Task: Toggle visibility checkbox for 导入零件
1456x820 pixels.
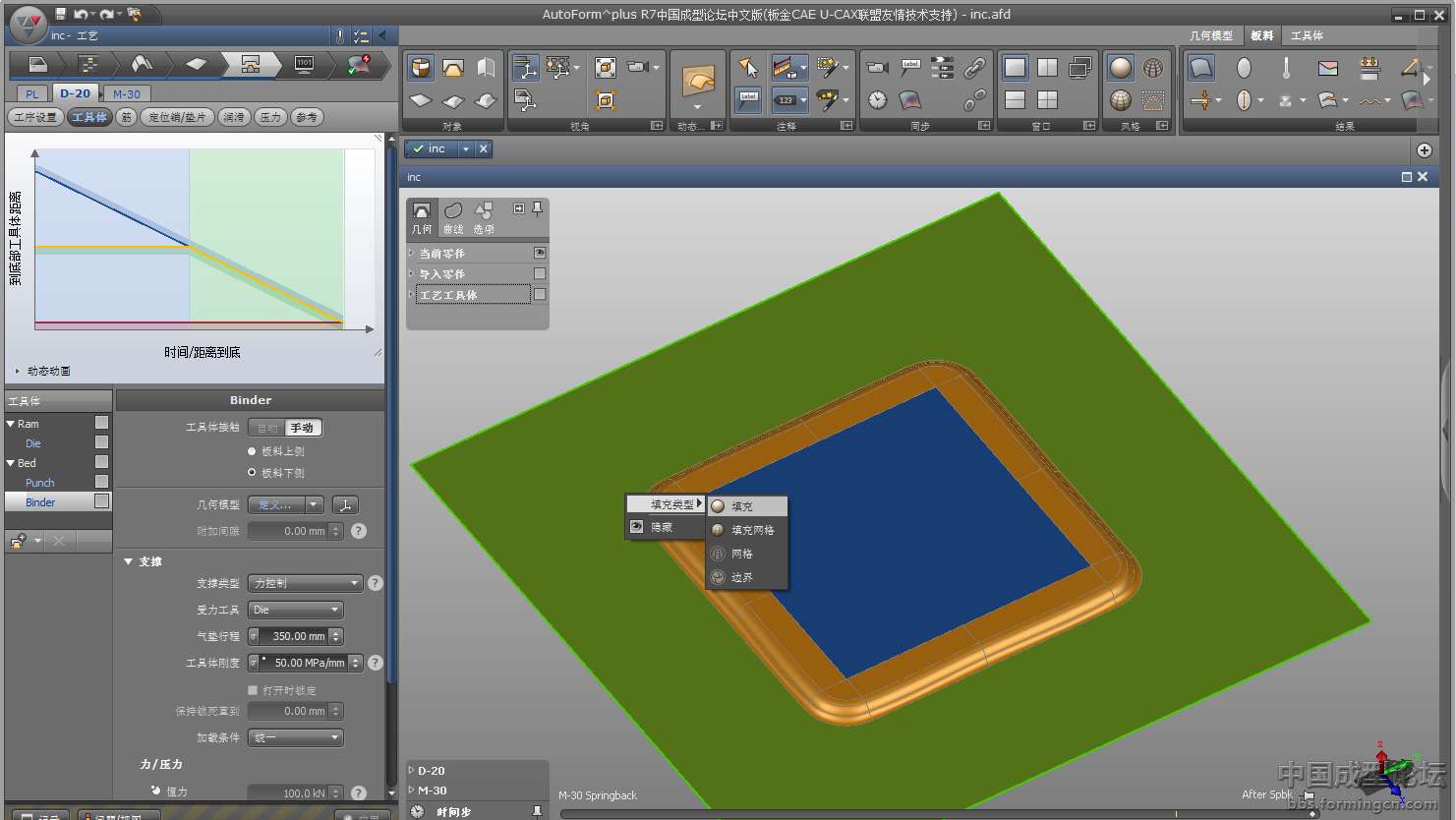Action: (539, 273)
